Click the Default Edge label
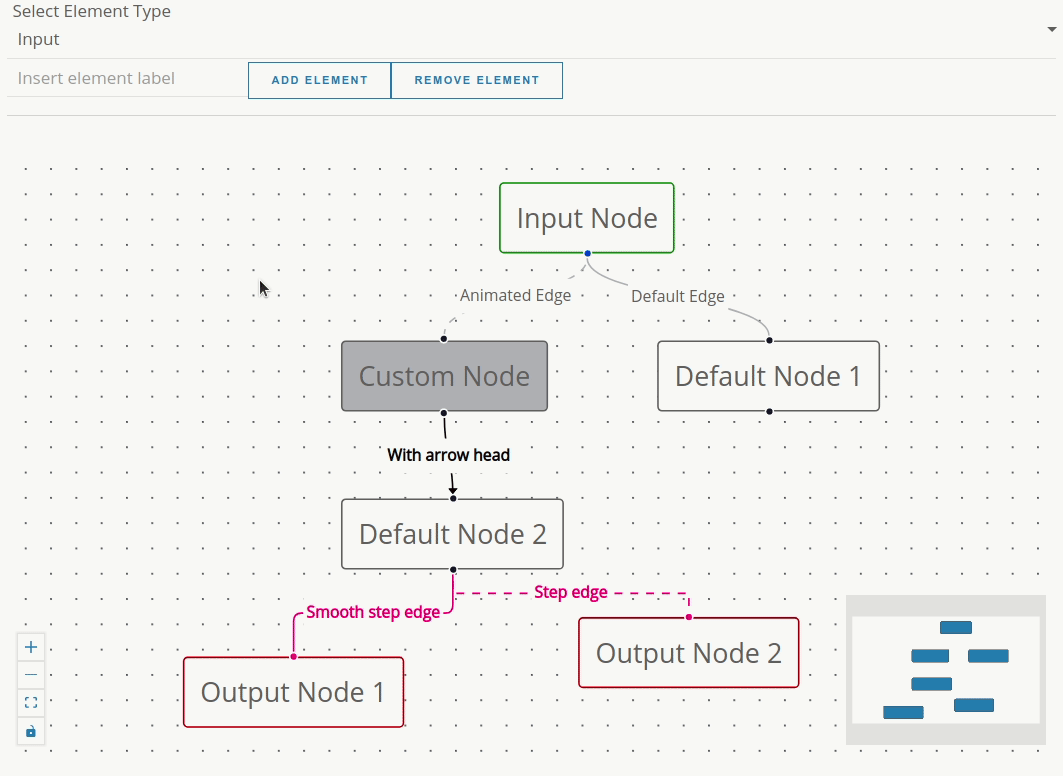The height and width of the screenshot is (776, 1063). [x=677, y=296]
